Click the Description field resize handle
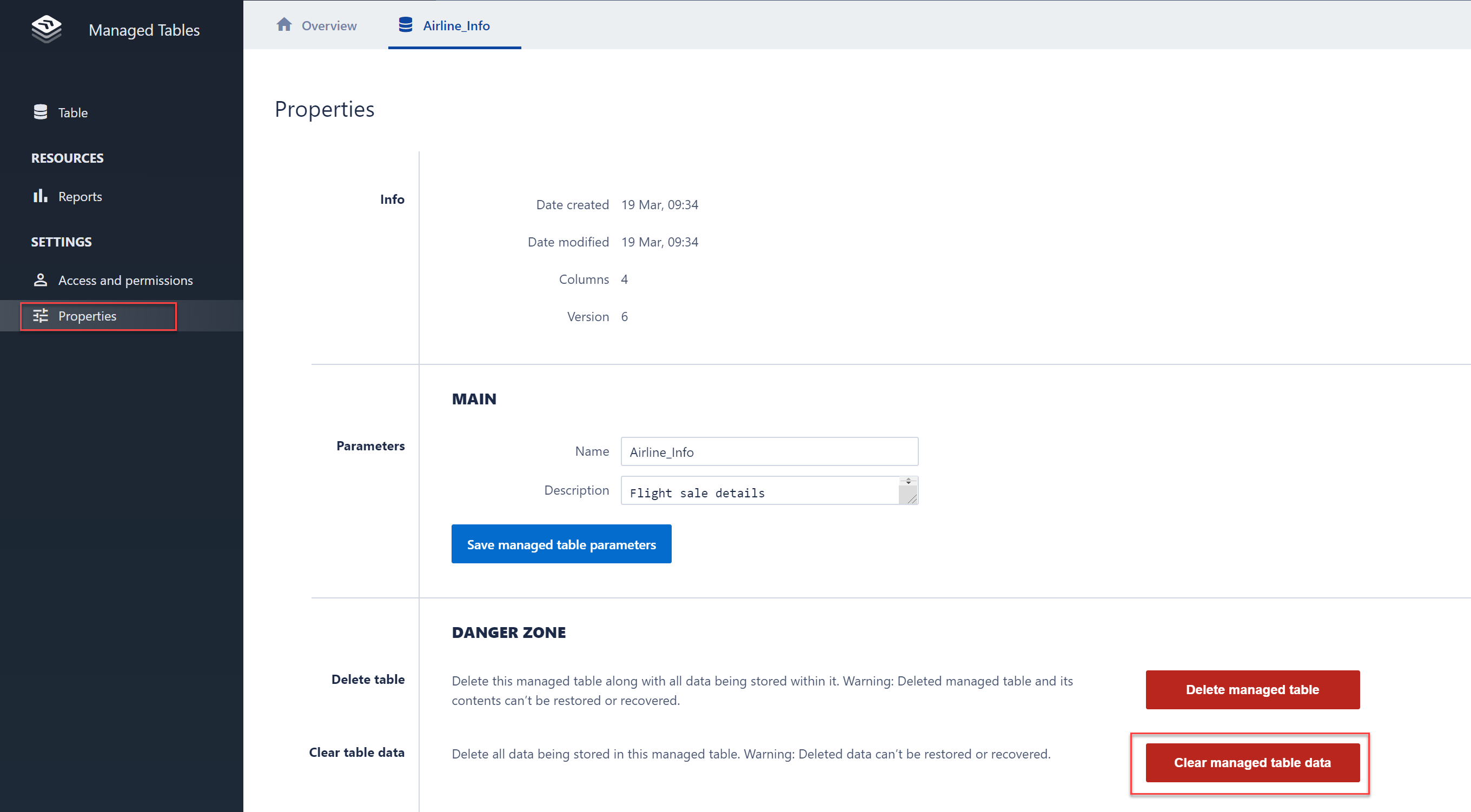Viewport: 1471px width, 812px height. pyautogui.click(x=911, y=498)
